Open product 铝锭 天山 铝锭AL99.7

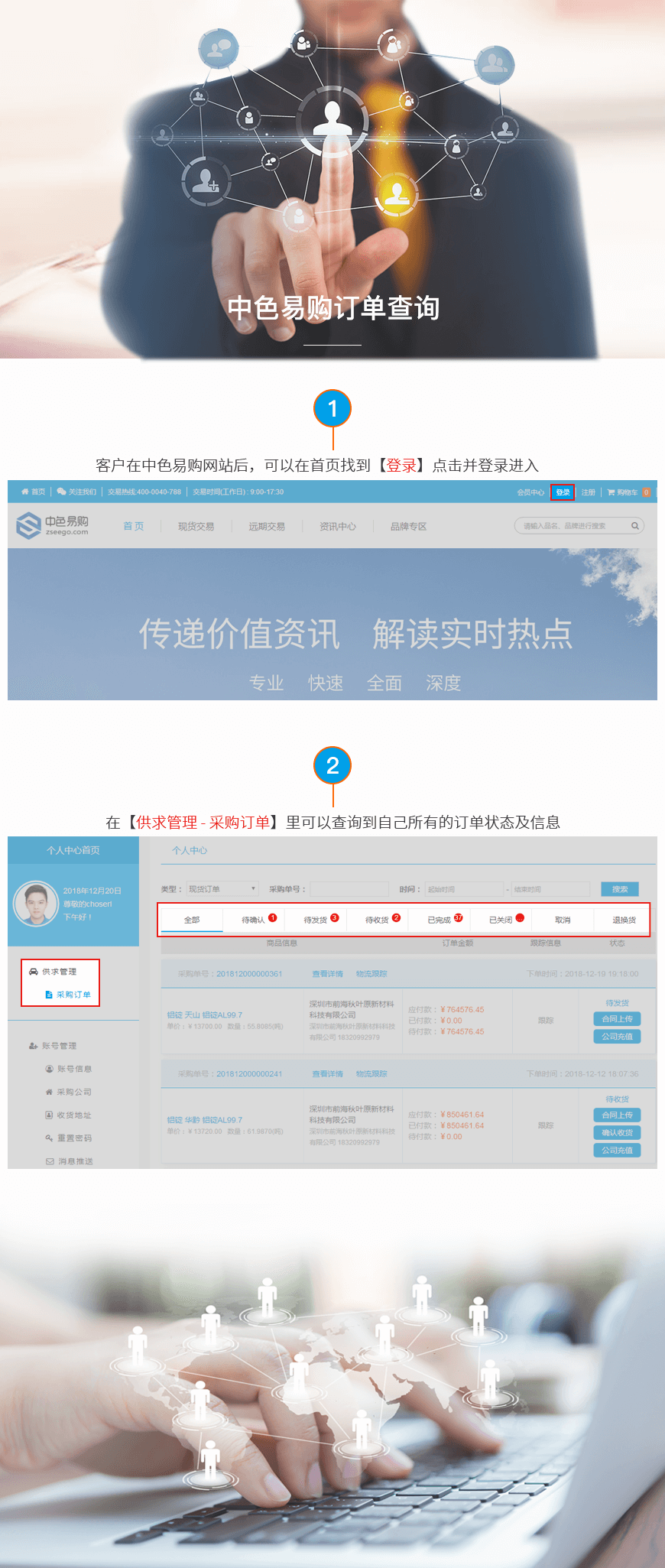click(x=205, y=1015)
